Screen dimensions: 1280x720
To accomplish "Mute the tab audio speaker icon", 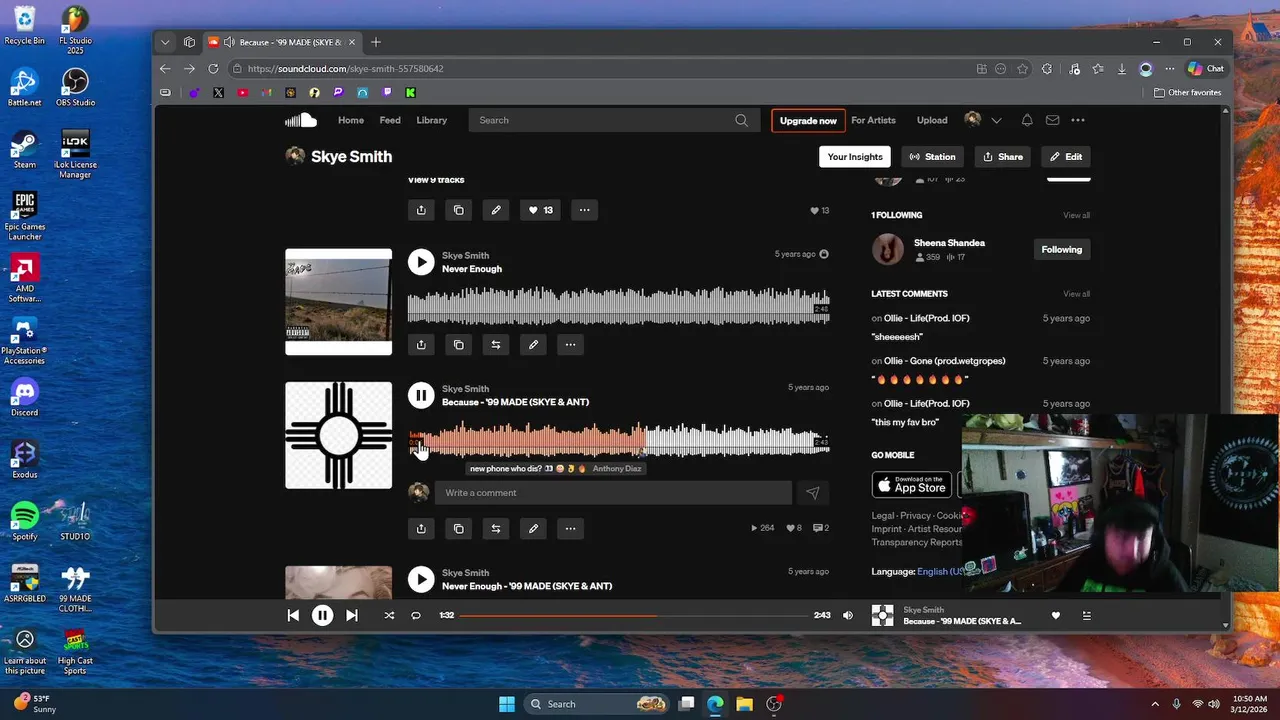I will point(229,42).
